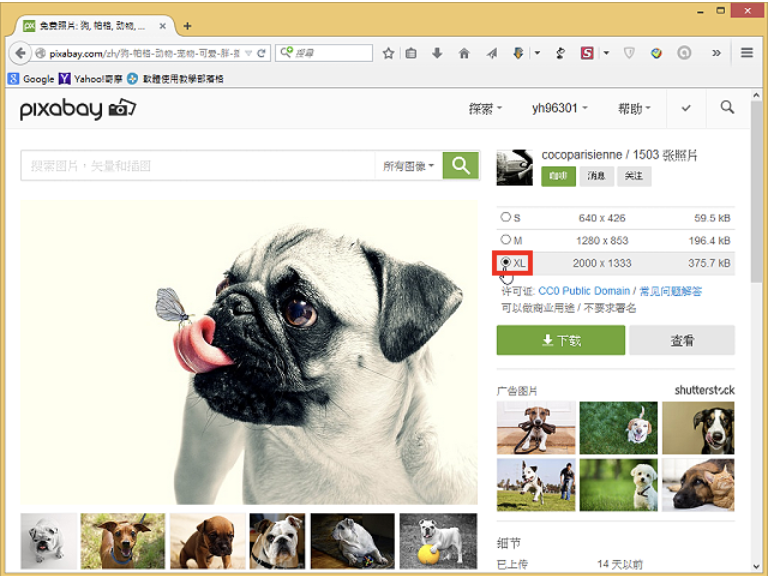Open shutterstock ad dog and cat sleeping
The width and height of the screenshot is (768, 576).
pos(698,485)
